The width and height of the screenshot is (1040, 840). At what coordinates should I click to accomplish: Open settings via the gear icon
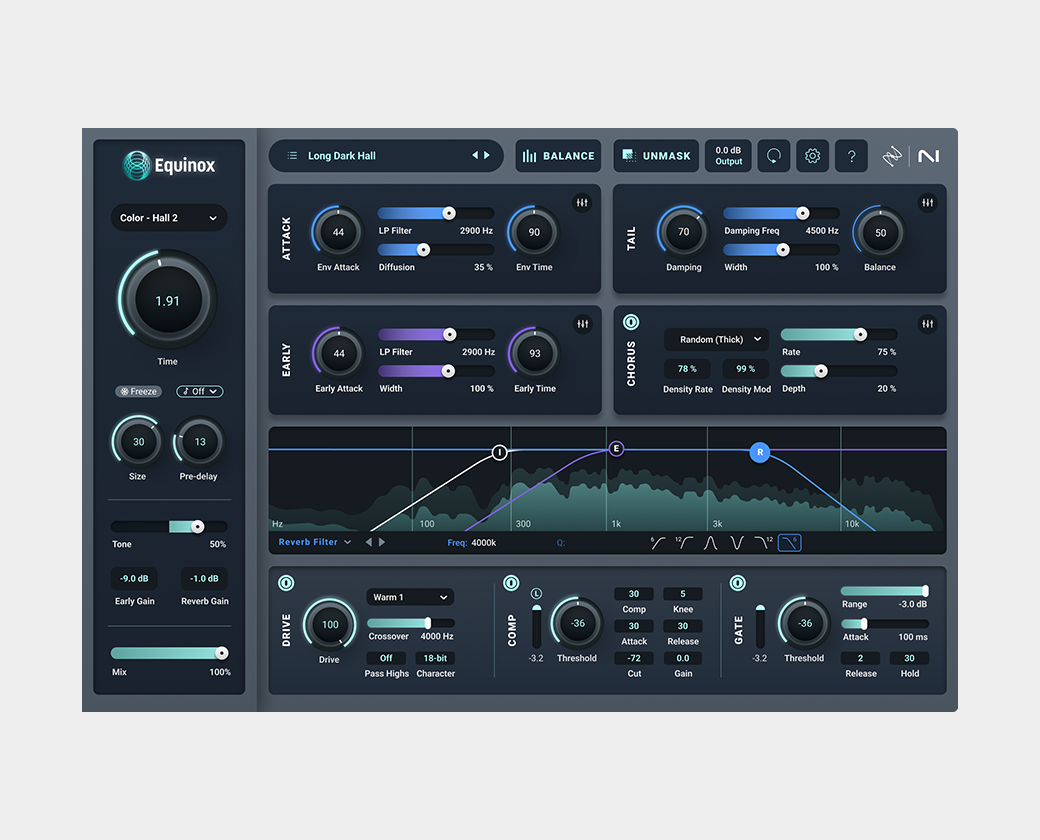pyautogui.click(x=812, y=156)
